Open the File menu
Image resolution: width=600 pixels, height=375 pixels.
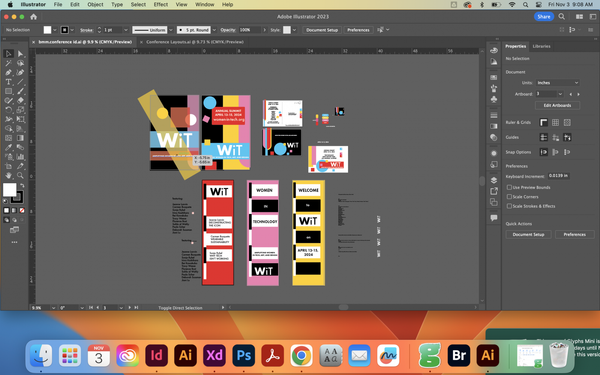pyautogui.click(x=58, y=5)
